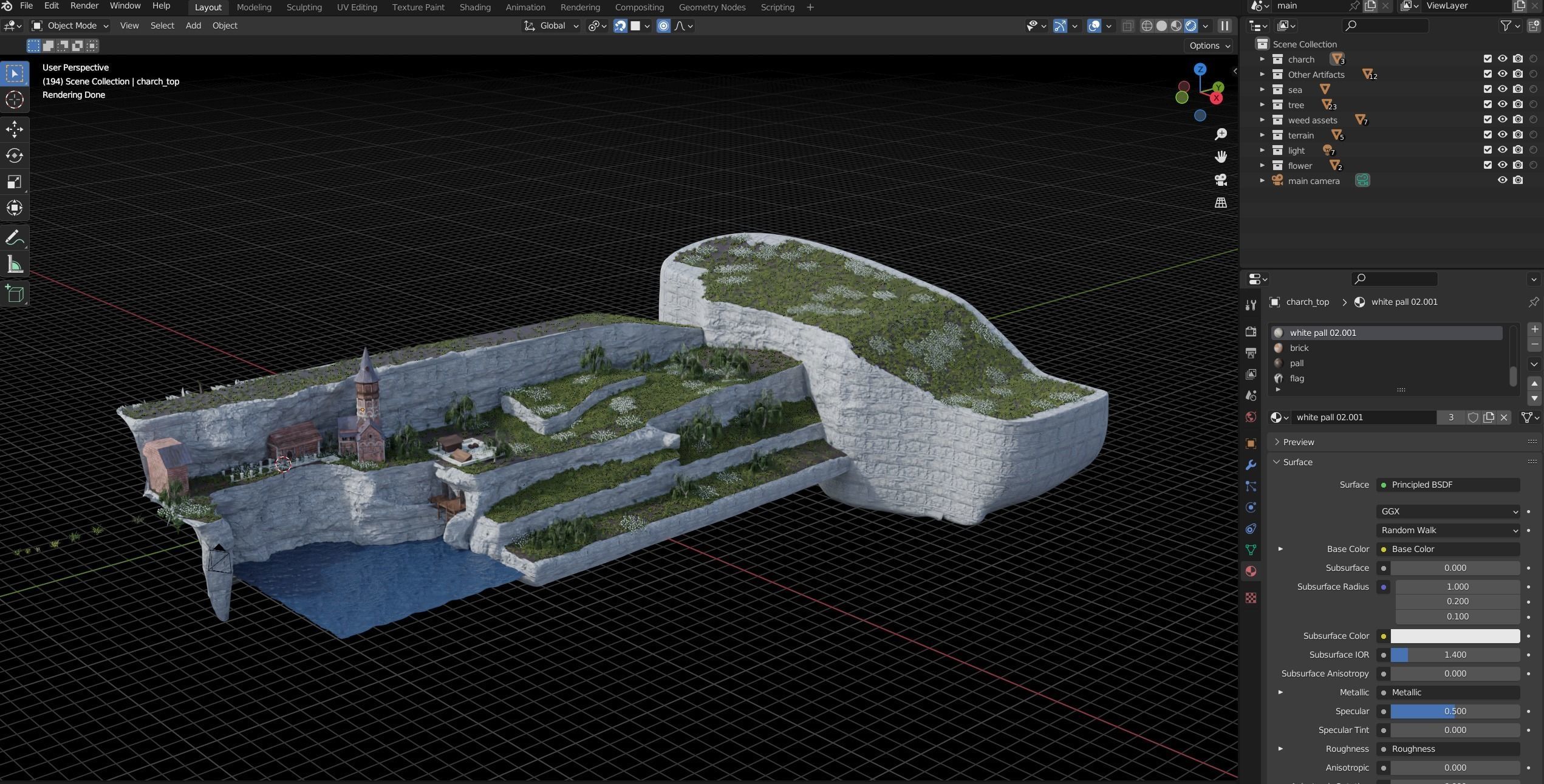
Task: Toggle X-ray display
Action: (x=1128, y=26)
